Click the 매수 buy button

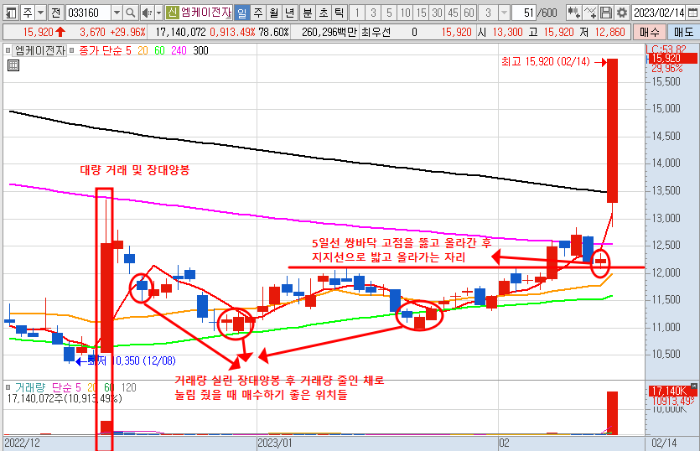tap(649, 32)
